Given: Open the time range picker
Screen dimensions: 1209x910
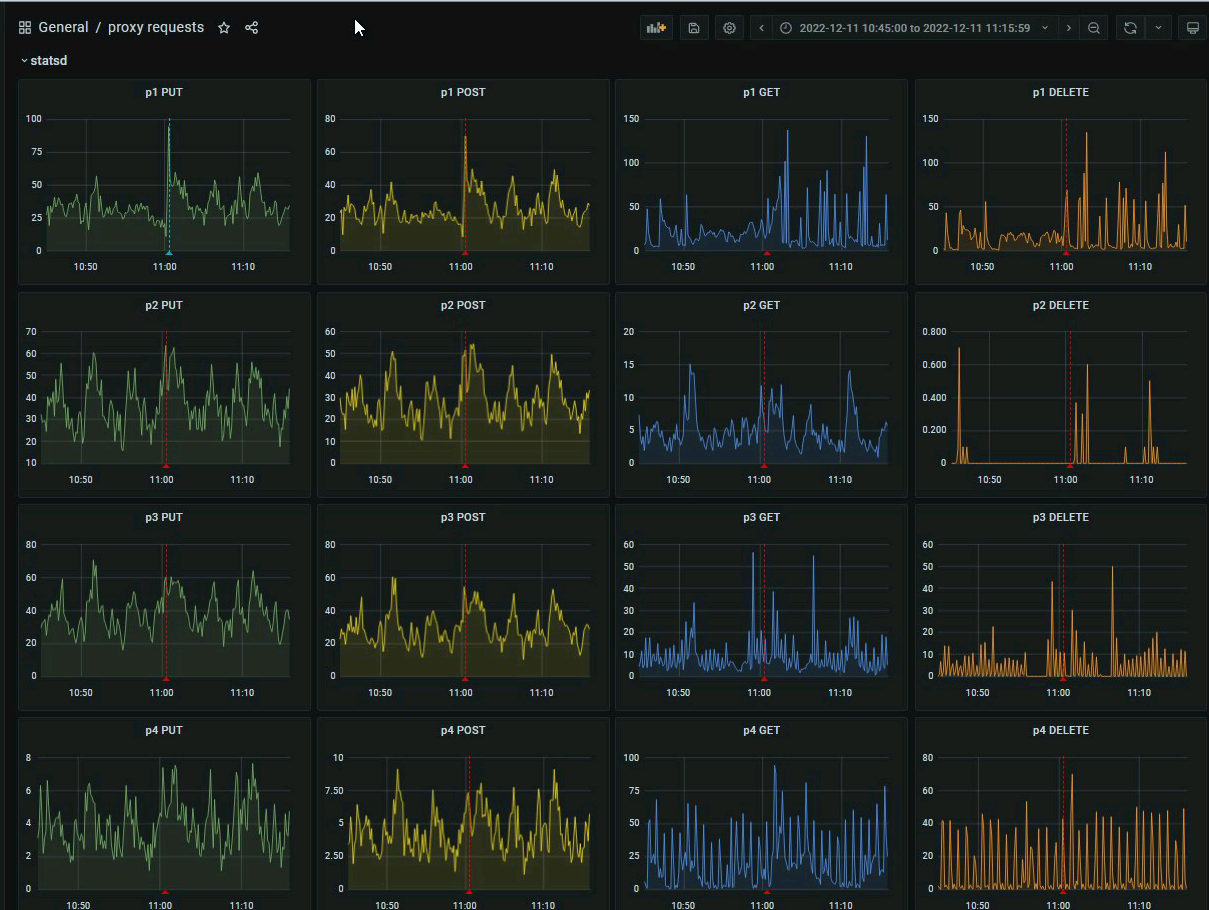Looking at the screenshot, I should 914,28.
